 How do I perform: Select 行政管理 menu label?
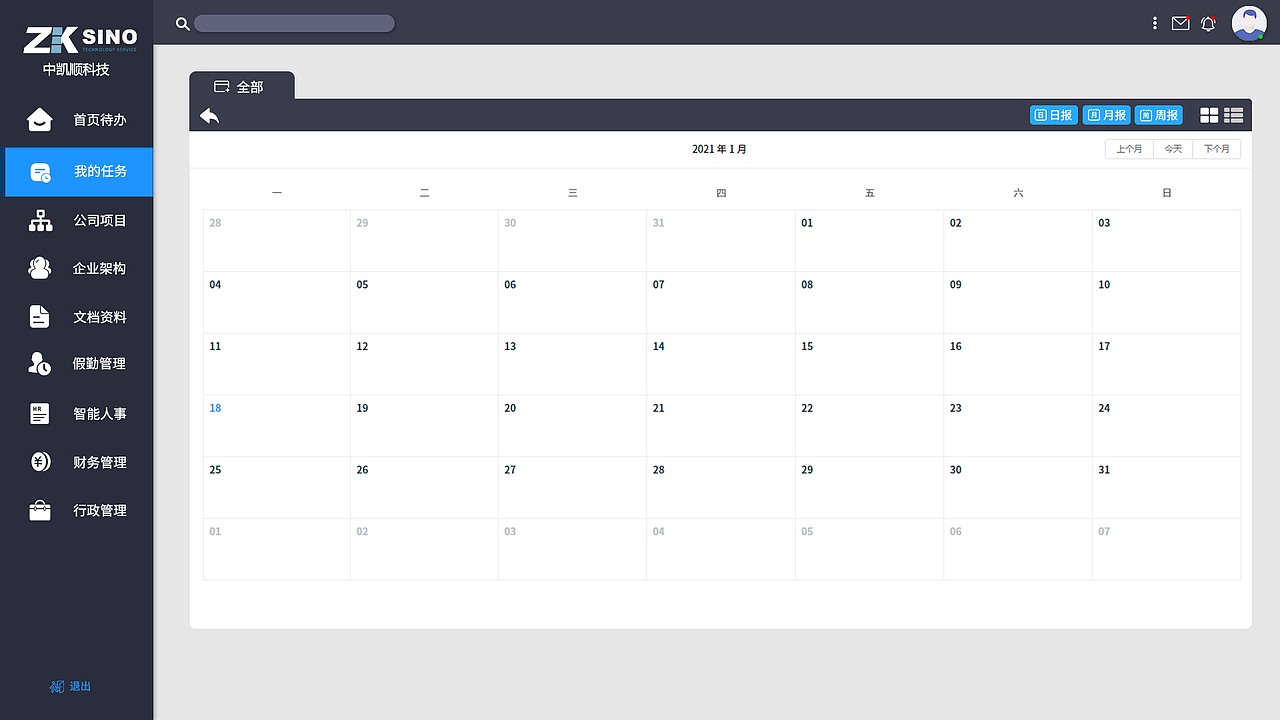[100, 511]
